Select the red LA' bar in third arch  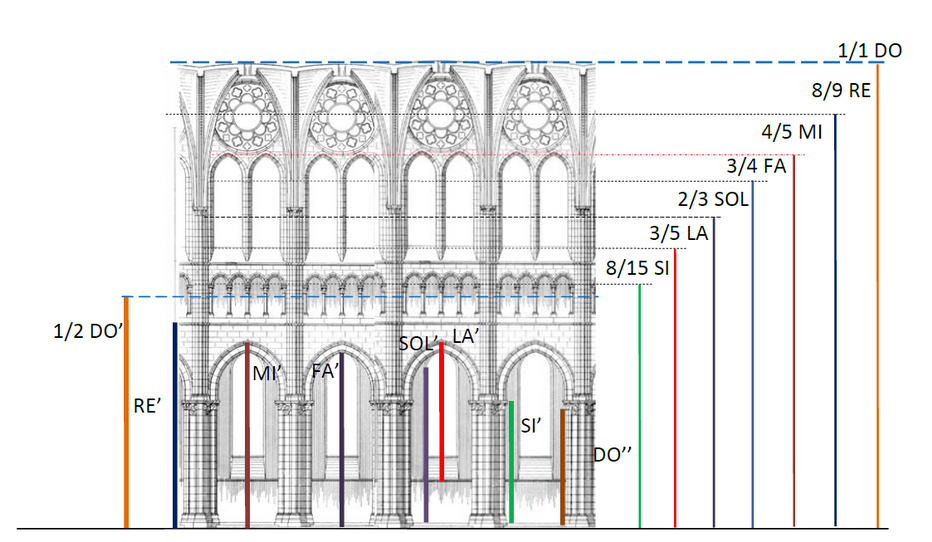pyautogui.click(x=442, y=412)
